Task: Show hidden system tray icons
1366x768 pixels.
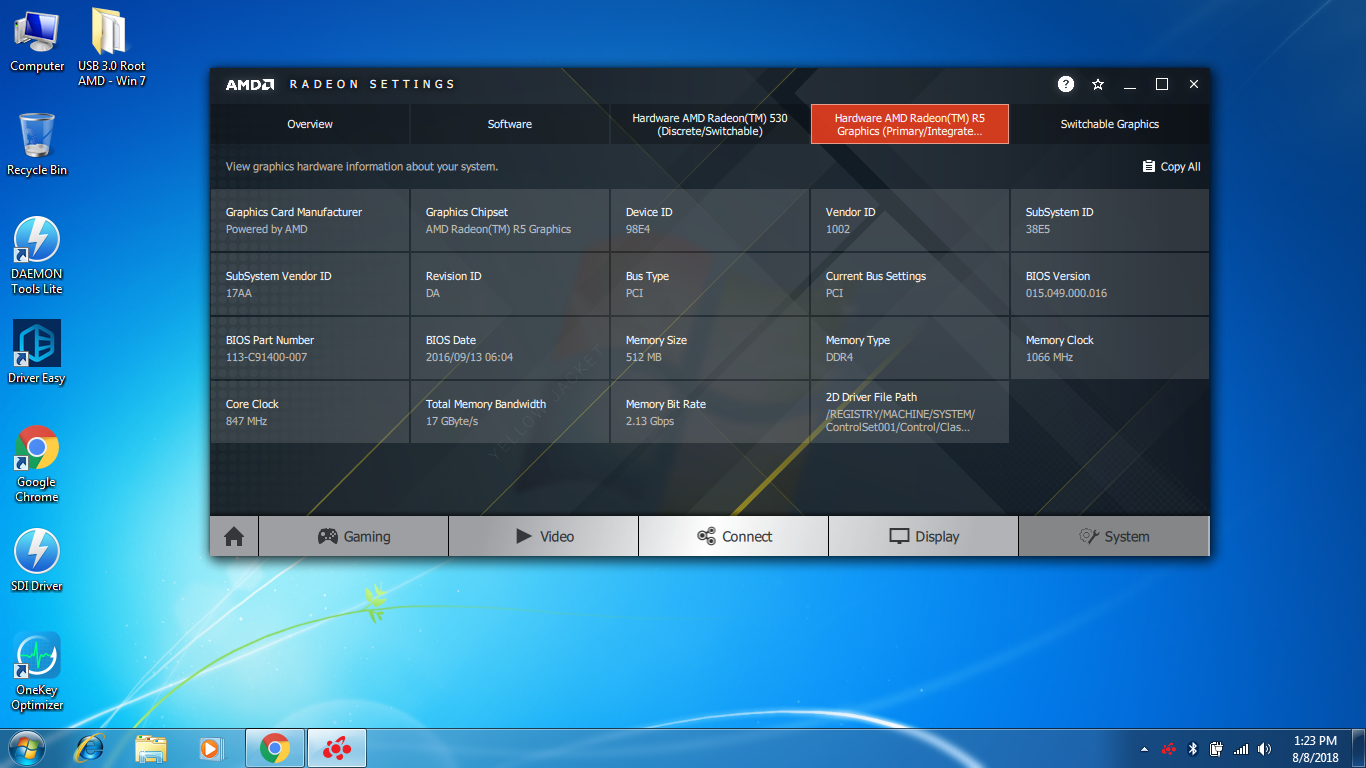Action: pyautogui.click(x=1144, y=749)
